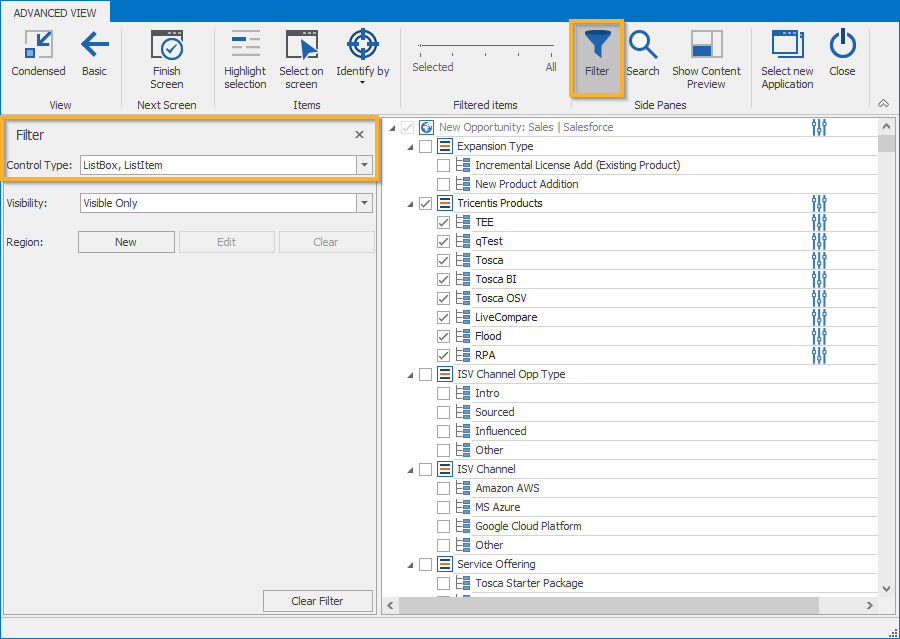Collapse the Tricentis Products tree node

(x=410, y=204)
